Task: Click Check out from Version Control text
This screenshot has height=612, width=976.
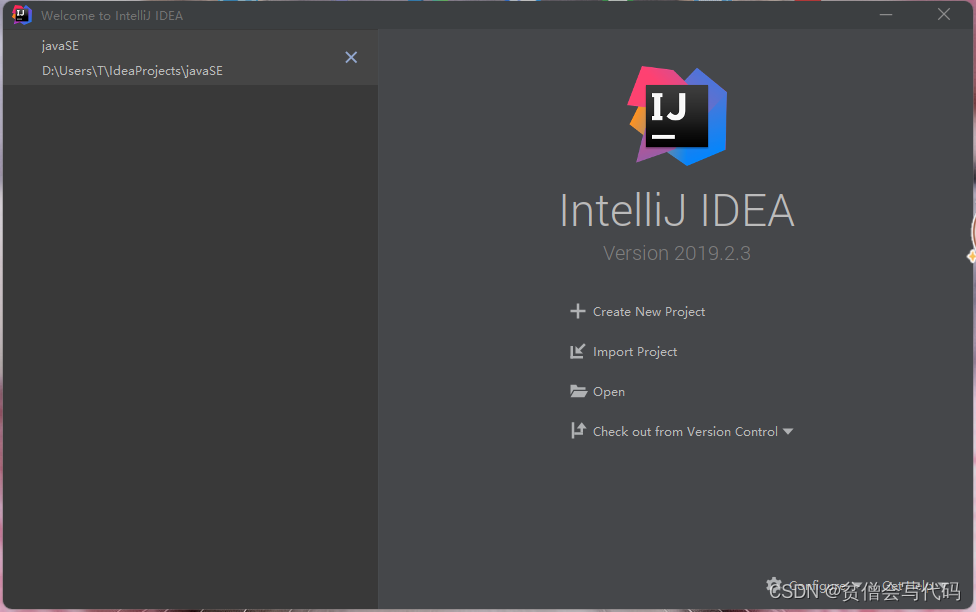Action: (x=685, y=431)
